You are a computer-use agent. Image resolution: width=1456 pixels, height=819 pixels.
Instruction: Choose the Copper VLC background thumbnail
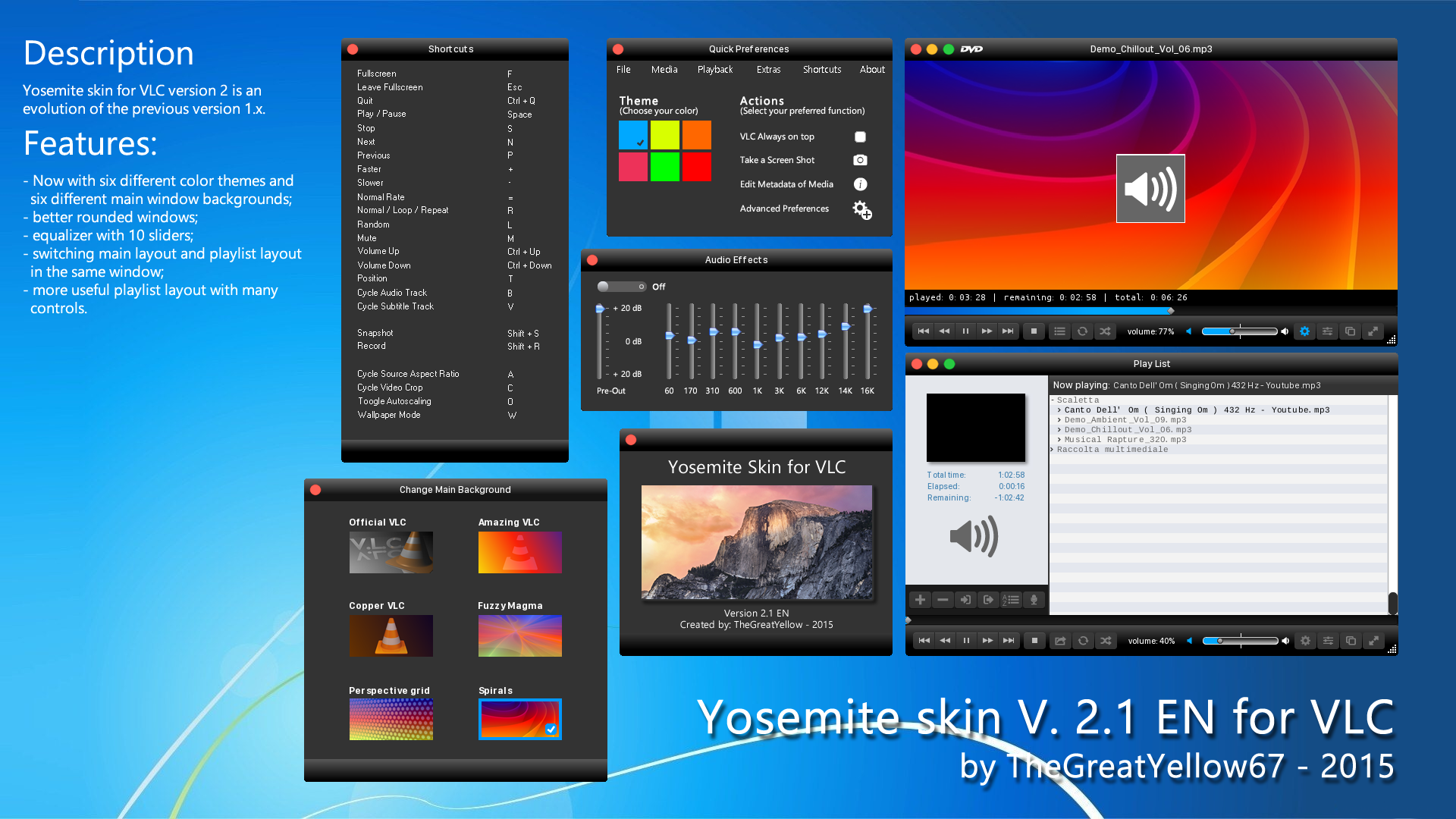391,635
